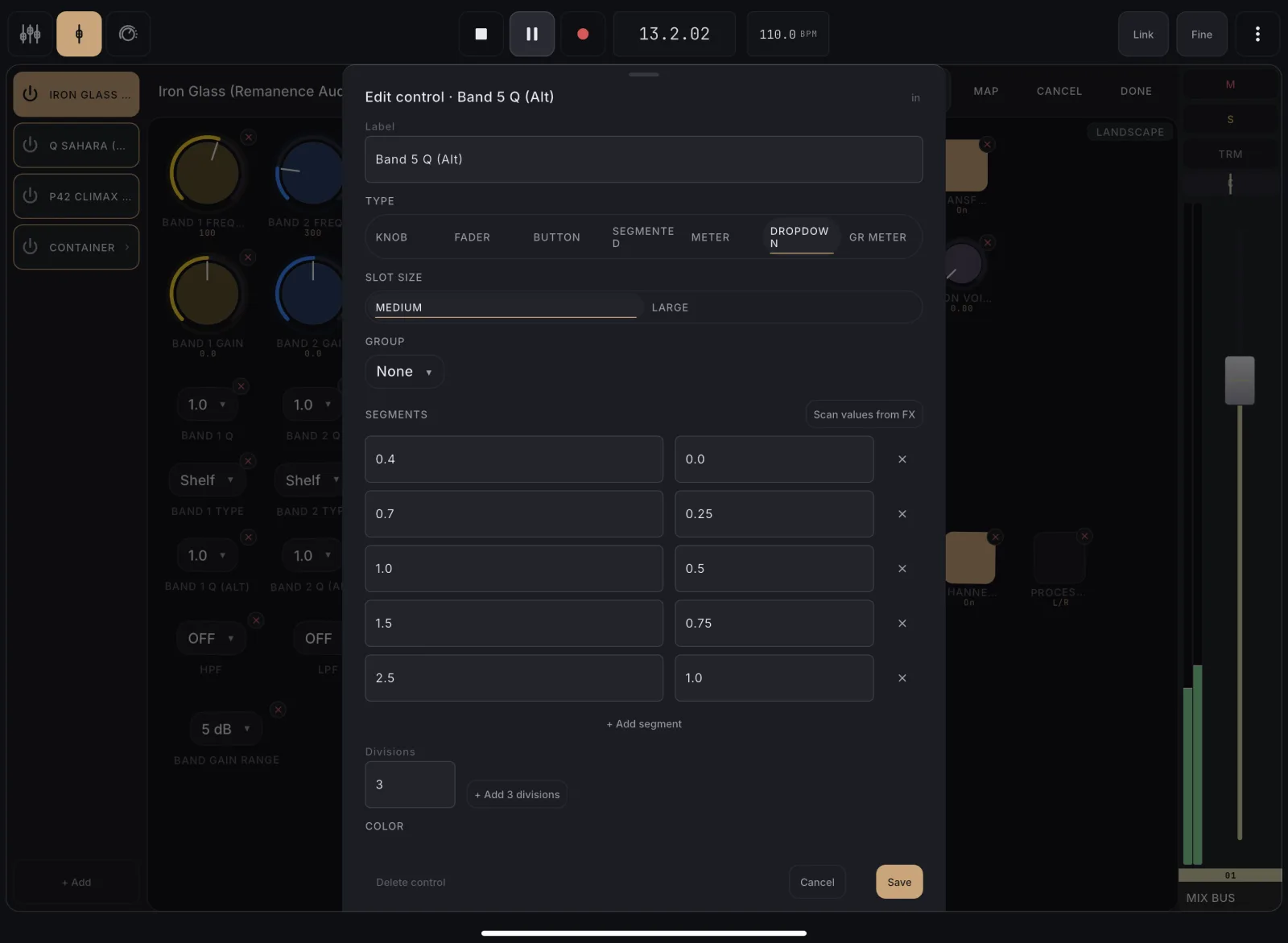The height and width of the screenshot is (943, 1288).
Task: Toggle power for P42 CLIMAX plugin
Action: [31, 196]
